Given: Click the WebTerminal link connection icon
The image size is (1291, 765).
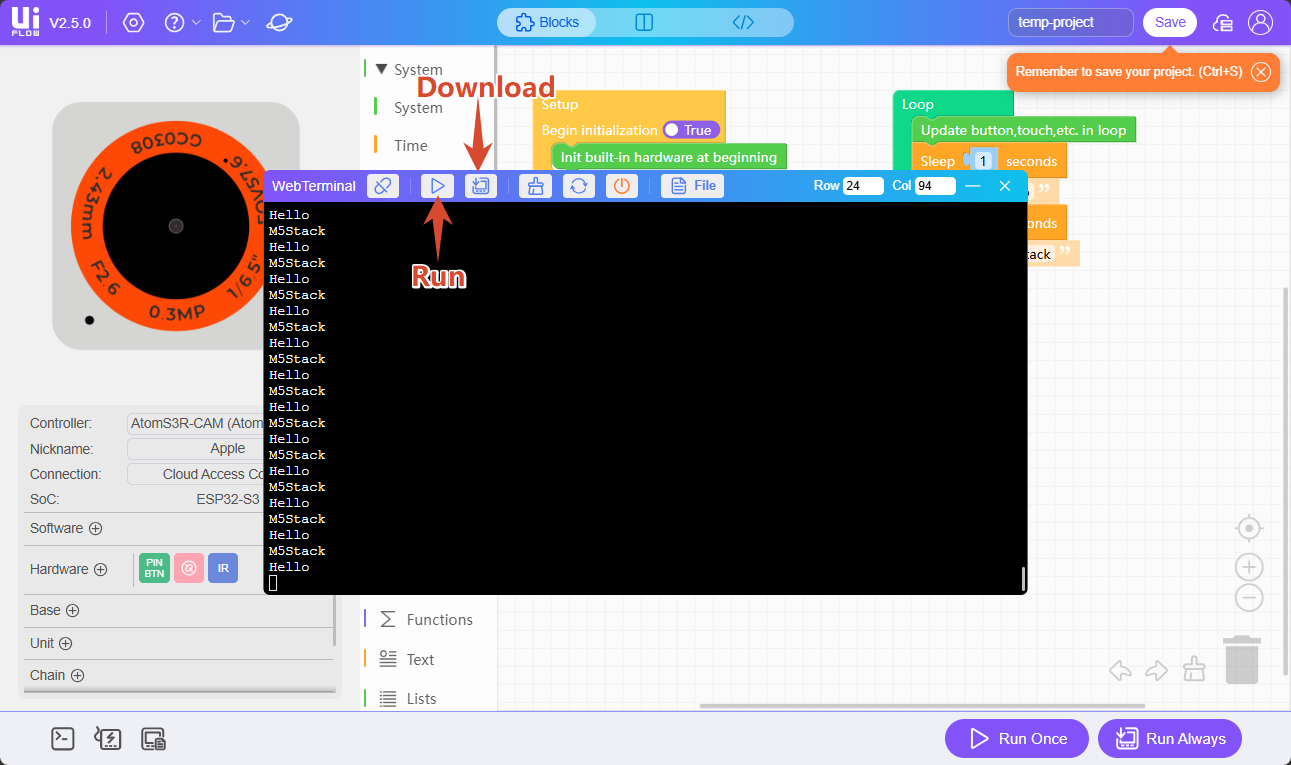Looking at the screenshot, I should [383, 186].
